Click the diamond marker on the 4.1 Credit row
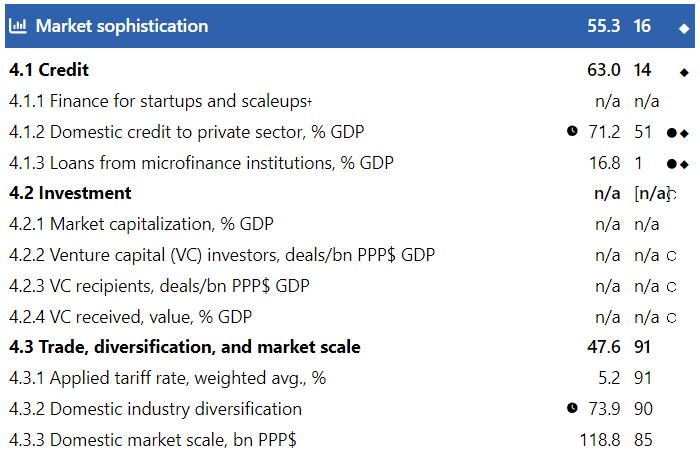The image size is (700, 465). click(684, 72)
